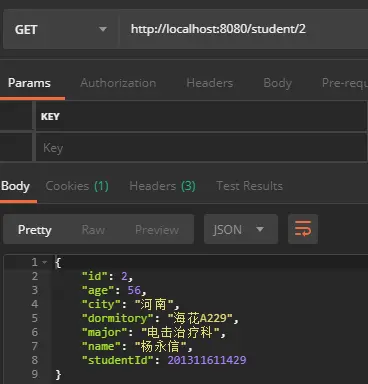Click the request URL field
The height and width of the screenshot is (384, 368).
(x=243, y=29)
